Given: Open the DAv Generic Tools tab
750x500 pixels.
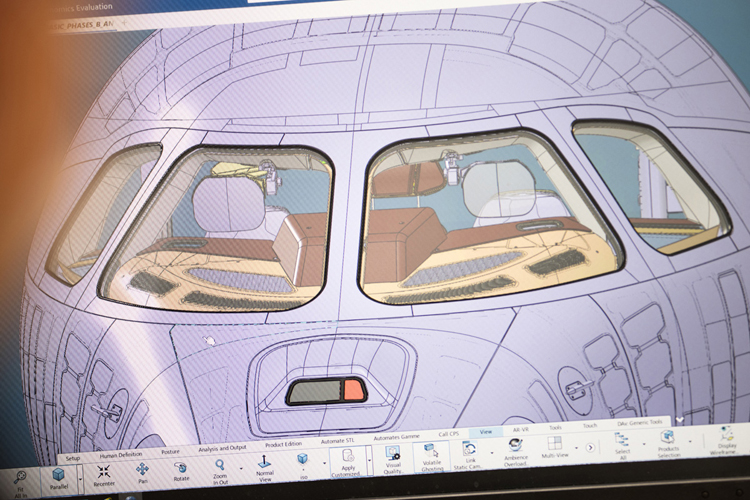Looking at the screenshot, I should point(640,423).
